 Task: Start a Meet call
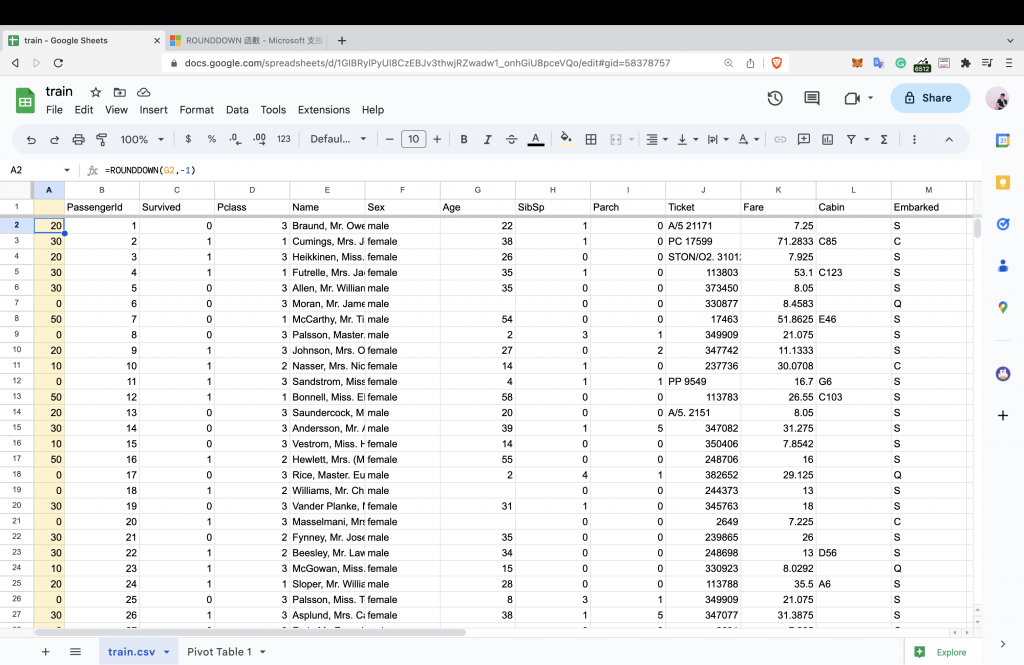click(x=852, y=98)
